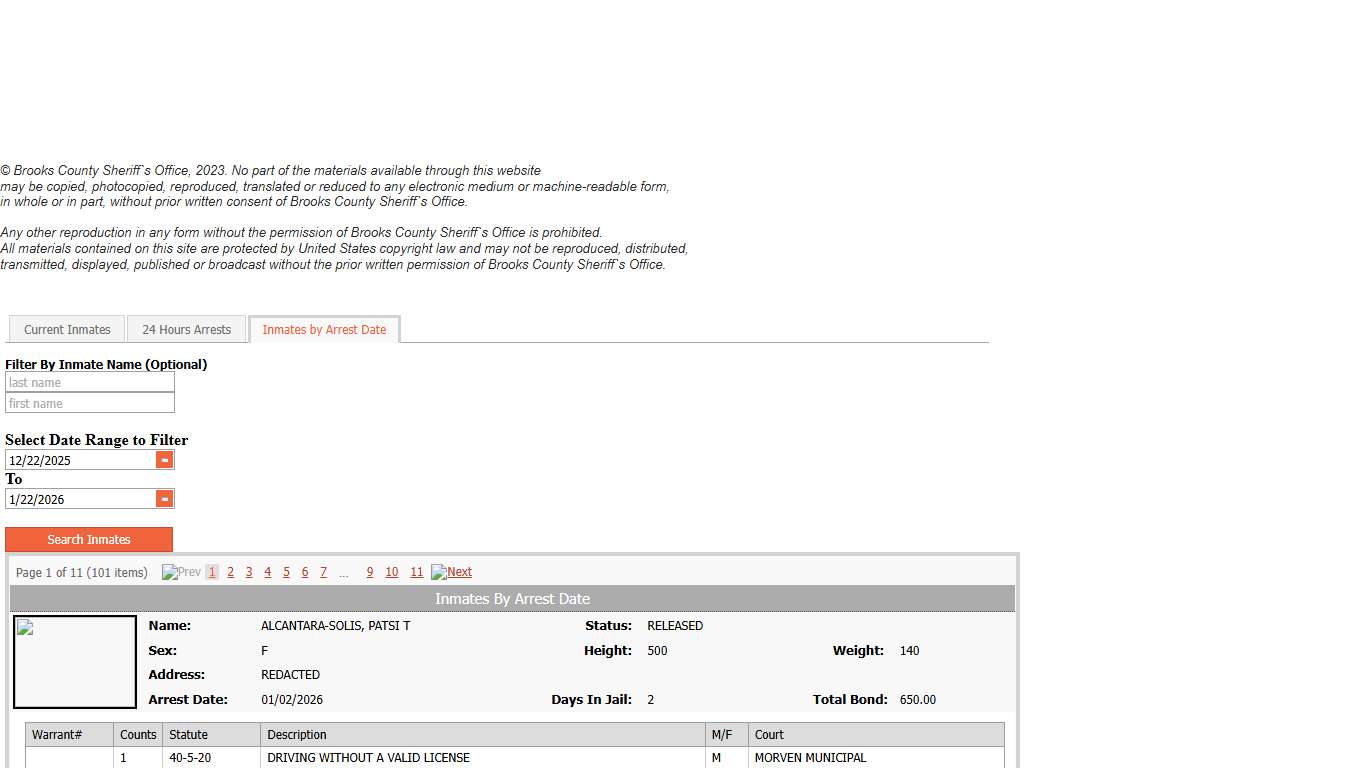Click the Prev page arrow icon
Viewport: 1366px width, 768px height.
pyautogui.click(x=181, y=573)
